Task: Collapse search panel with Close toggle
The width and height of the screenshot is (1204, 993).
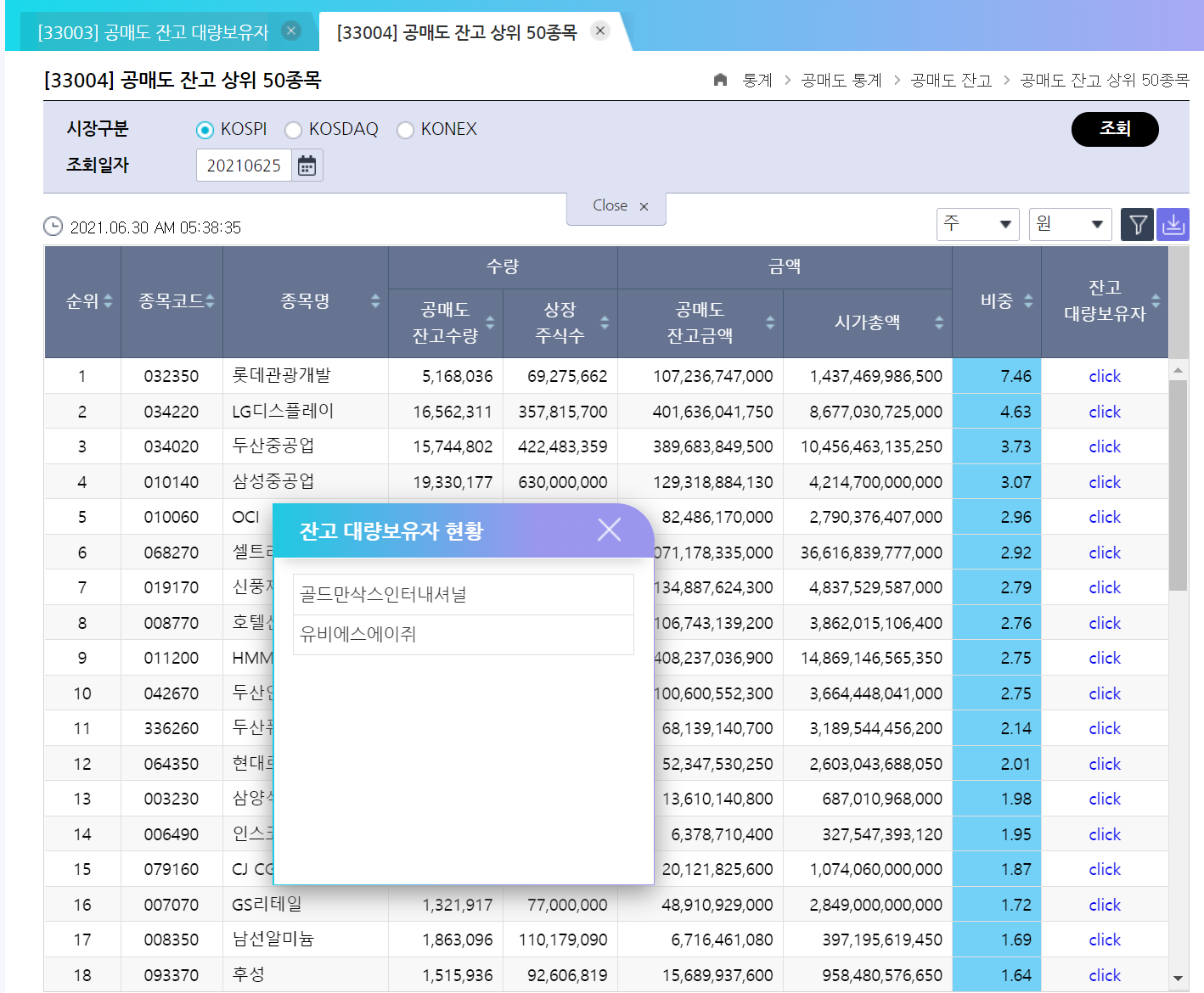Action: click(616, 206)
